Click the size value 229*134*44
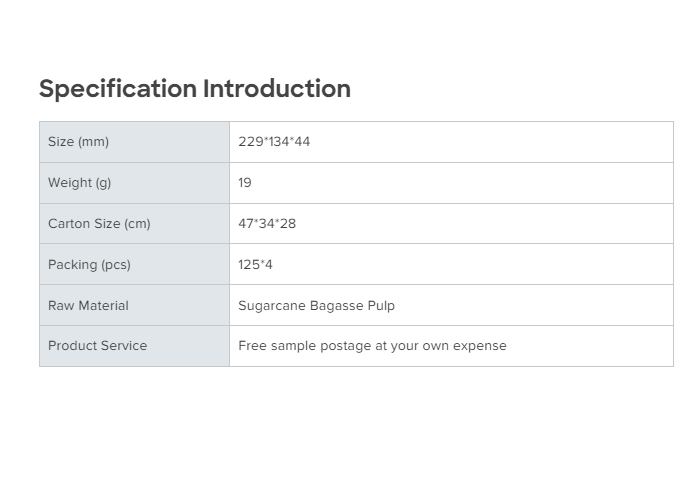The image size is (691, 484). [x=274, y=142]
